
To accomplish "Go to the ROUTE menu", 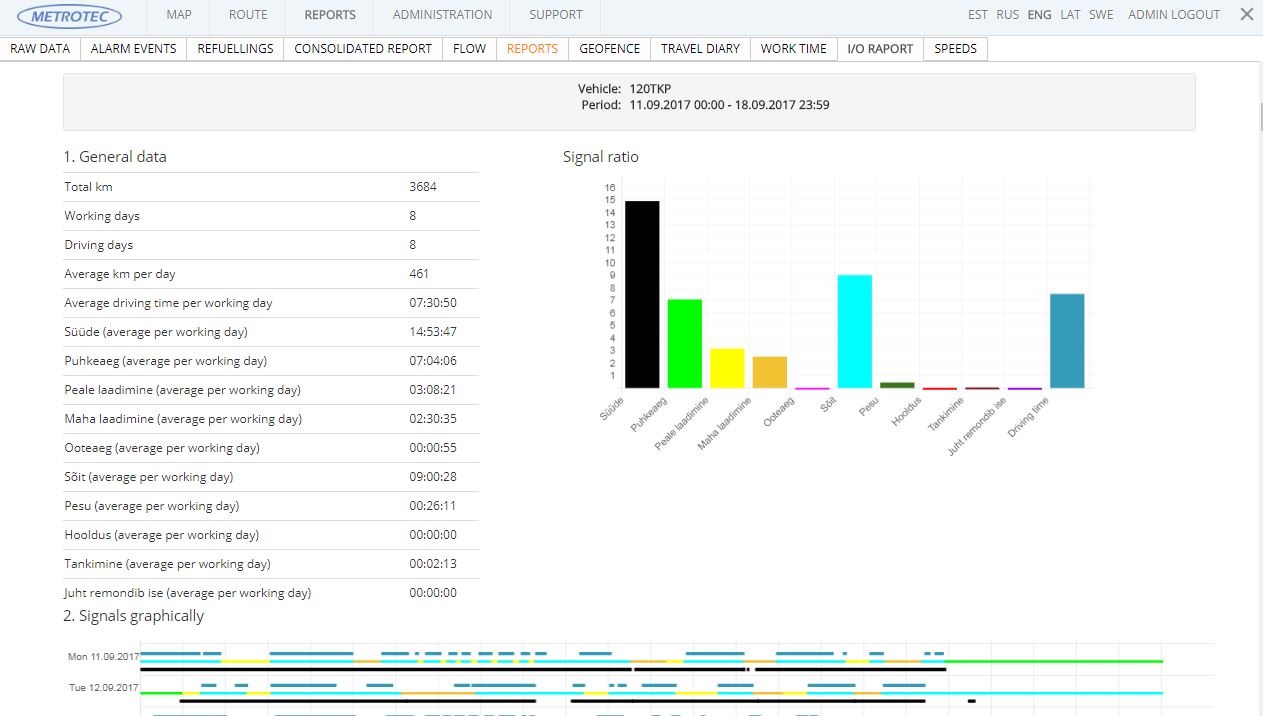I will 248,15.
